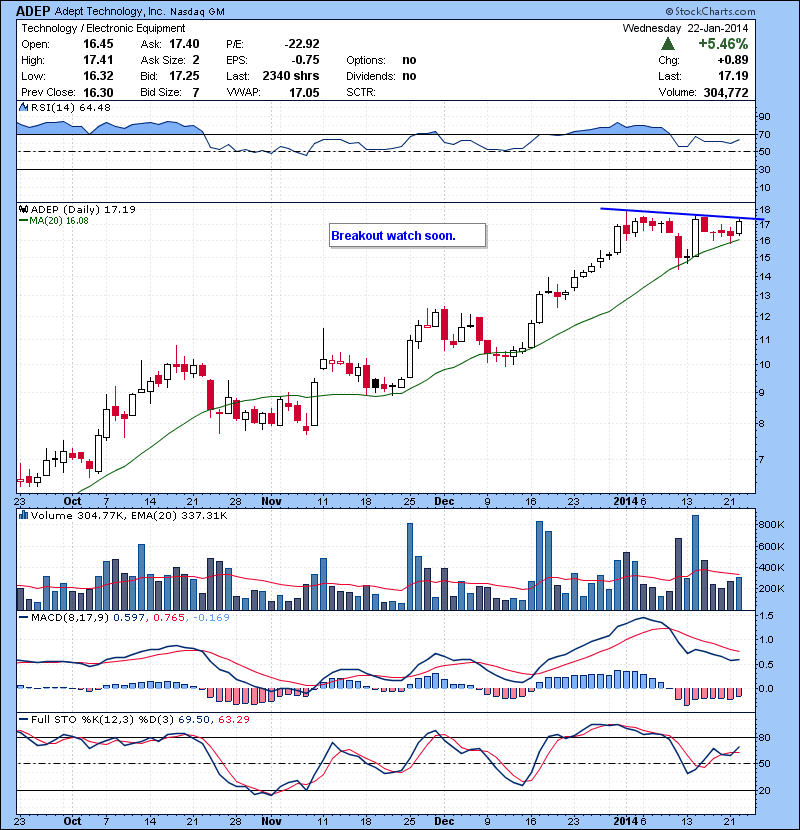Click the Bid price 17.25

coord(184,76)
